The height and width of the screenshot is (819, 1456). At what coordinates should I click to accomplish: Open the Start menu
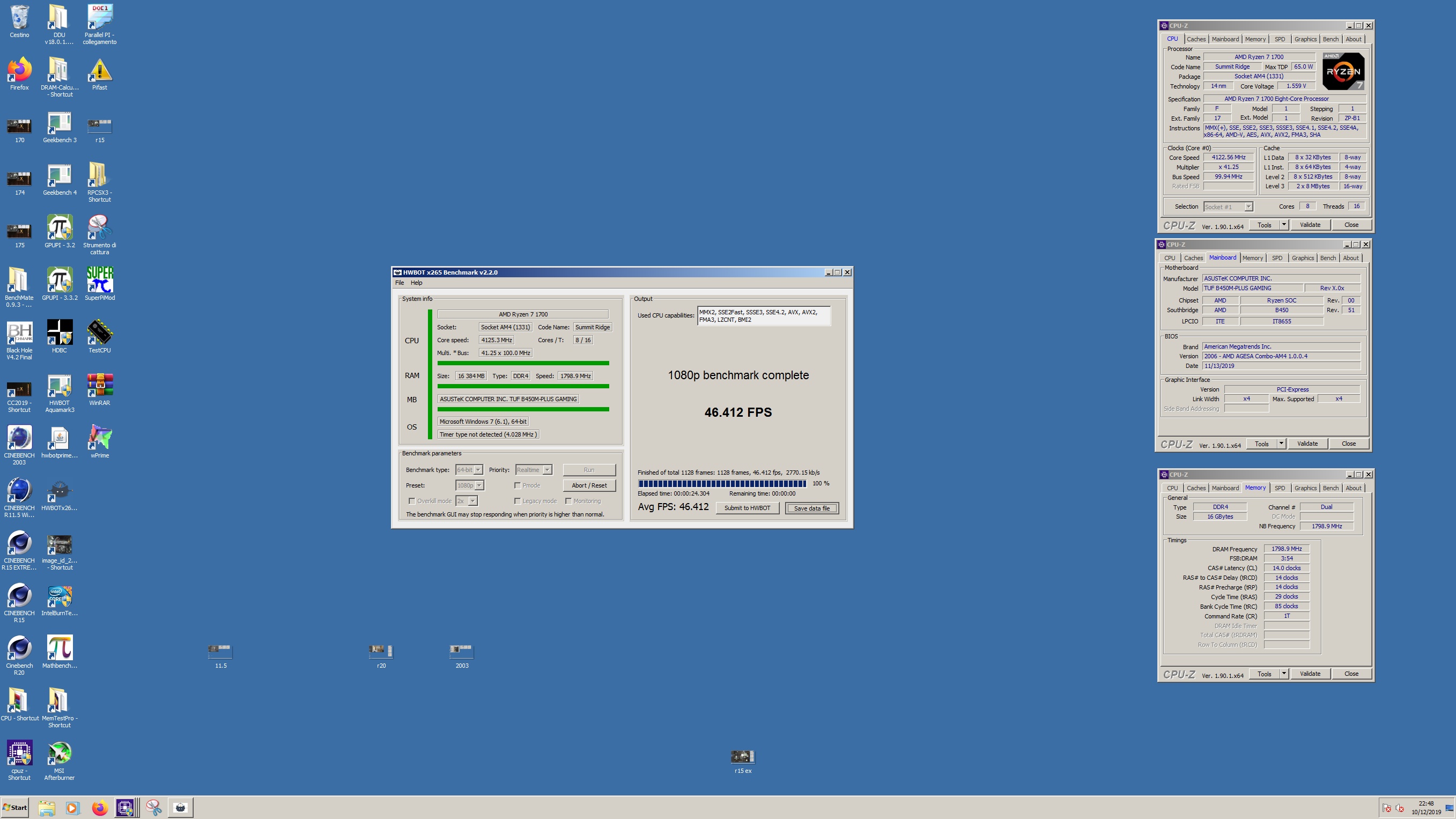pyautogui.click(x=15, y=808)
